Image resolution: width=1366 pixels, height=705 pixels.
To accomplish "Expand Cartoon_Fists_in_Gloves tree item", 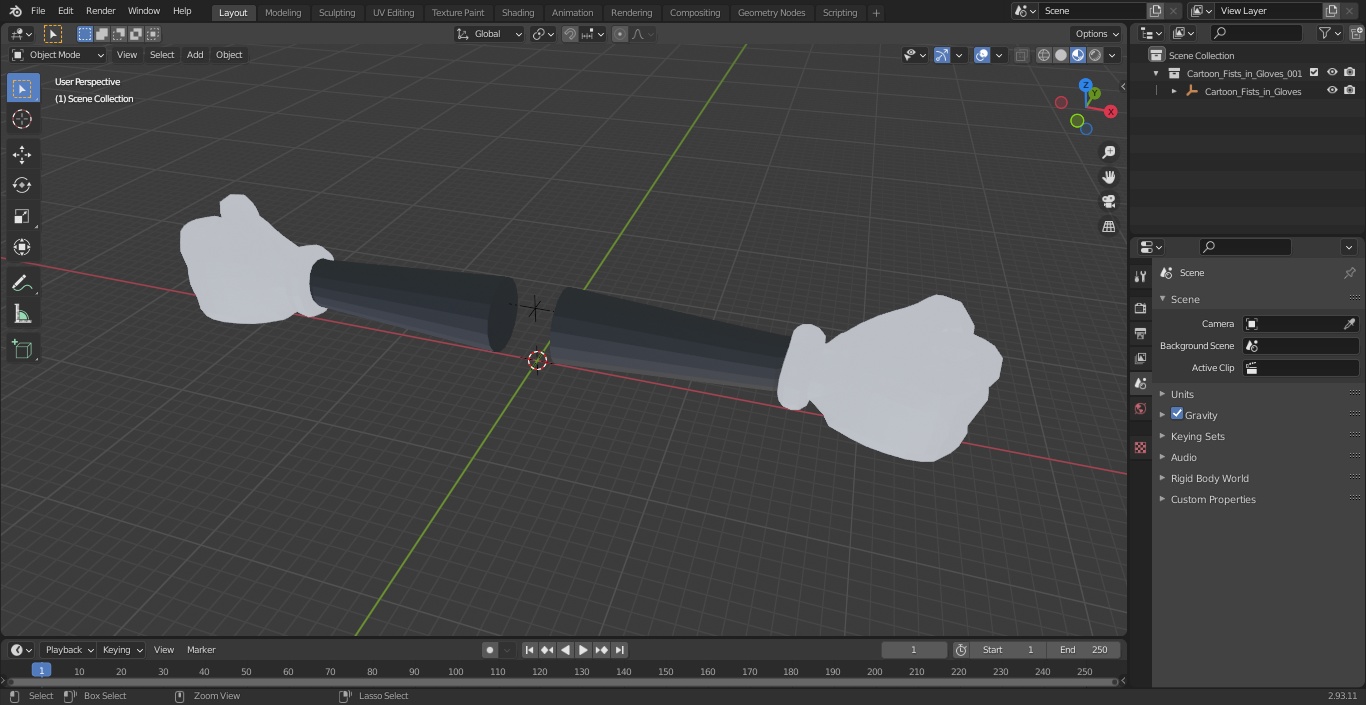I will pos(1174,91).
